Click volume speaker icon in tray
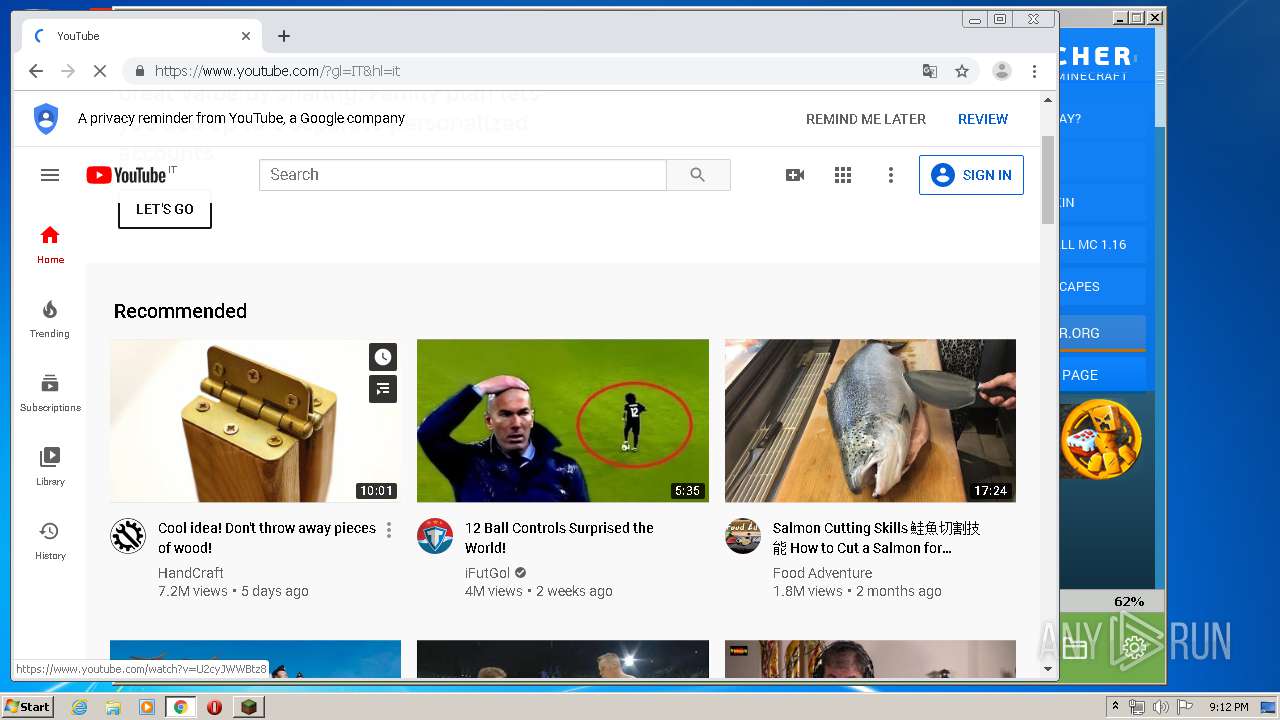The height and width of the screenshot is (720, 1280). point(1160,707)
